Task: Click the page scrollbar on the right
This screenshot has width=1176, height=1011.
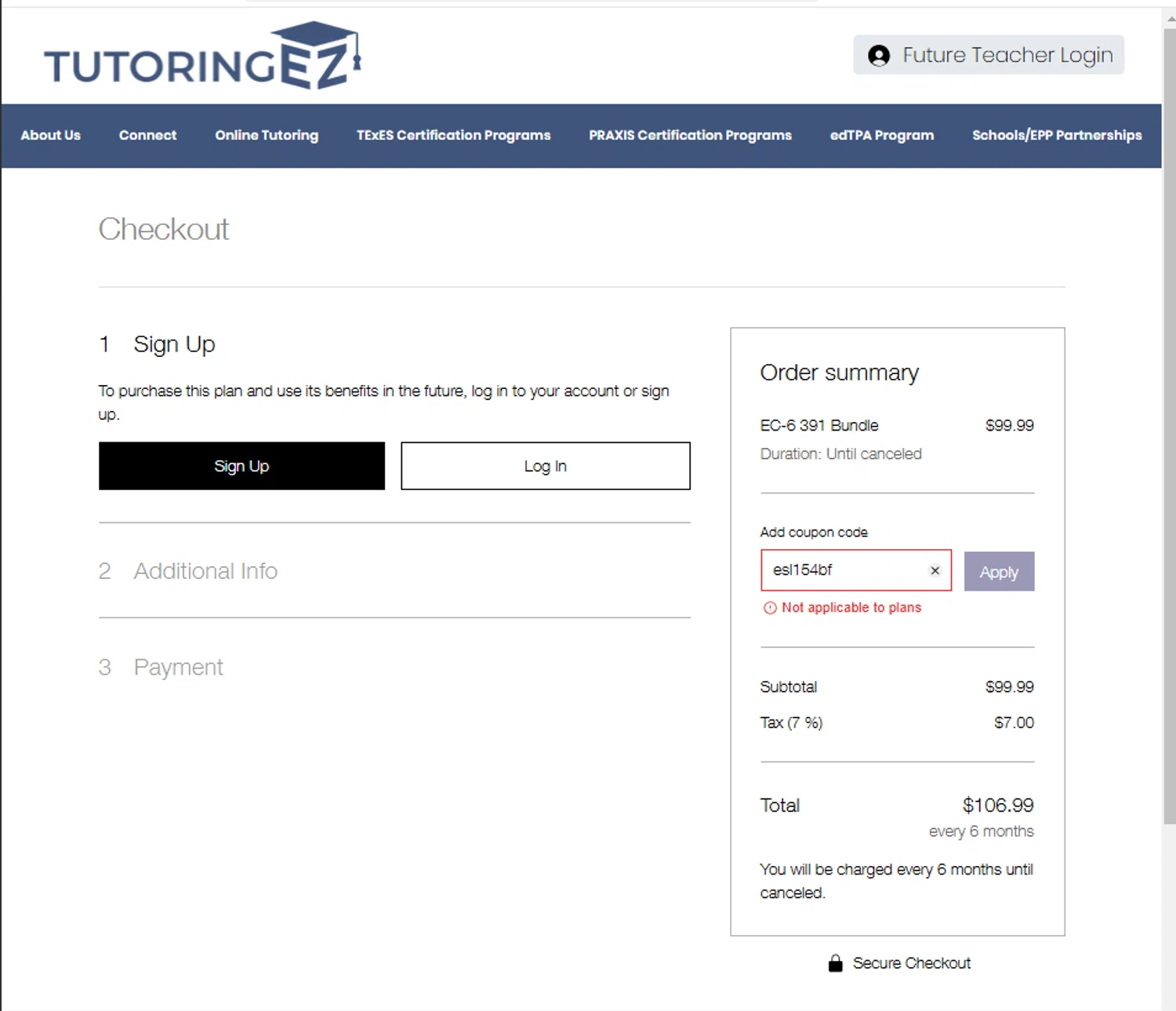Action: tap(1169, 427)
